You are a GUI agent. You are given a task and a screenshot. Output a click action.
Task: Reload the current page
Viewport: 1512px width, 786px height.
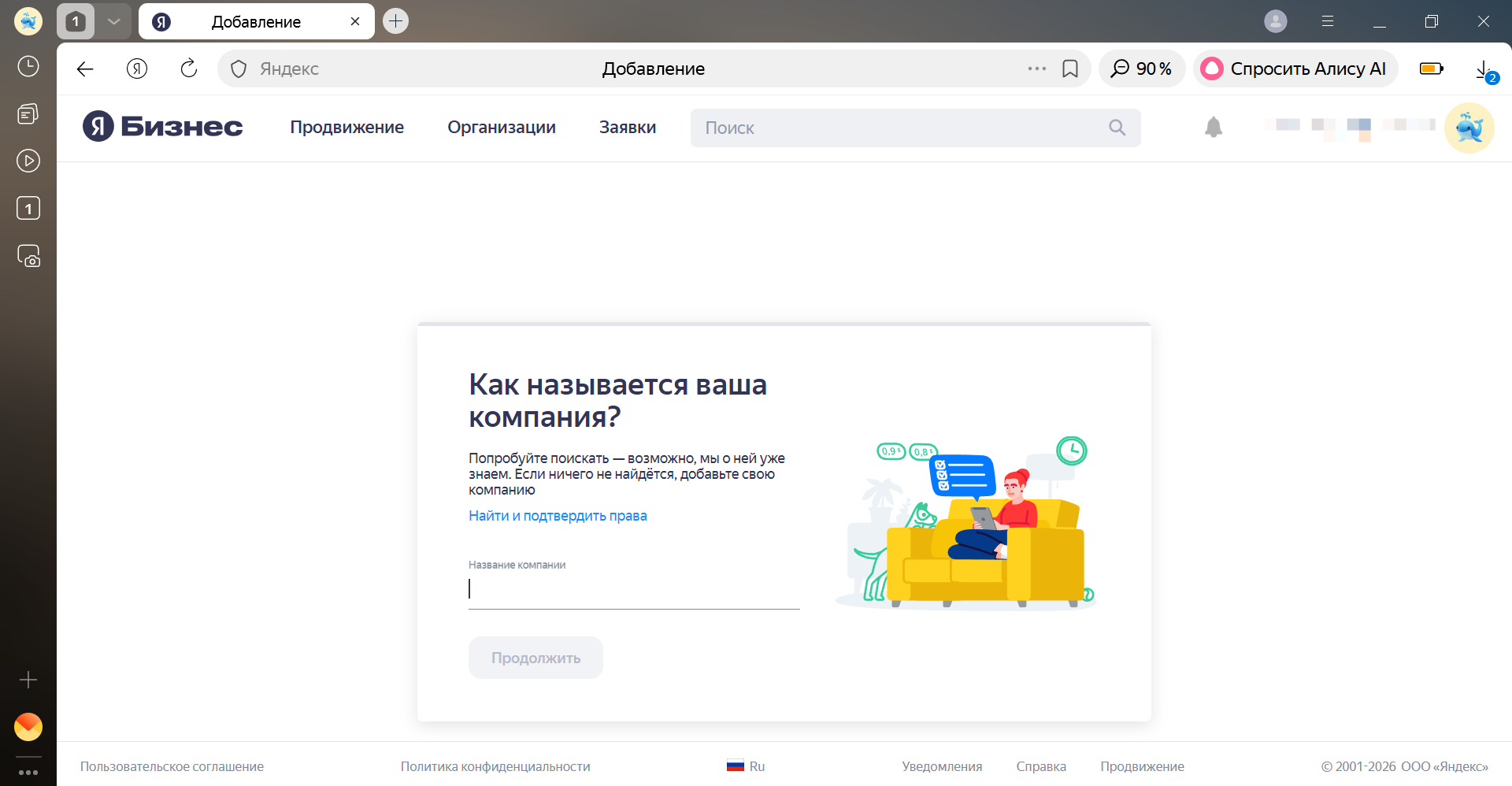click(x=188, y=69)
